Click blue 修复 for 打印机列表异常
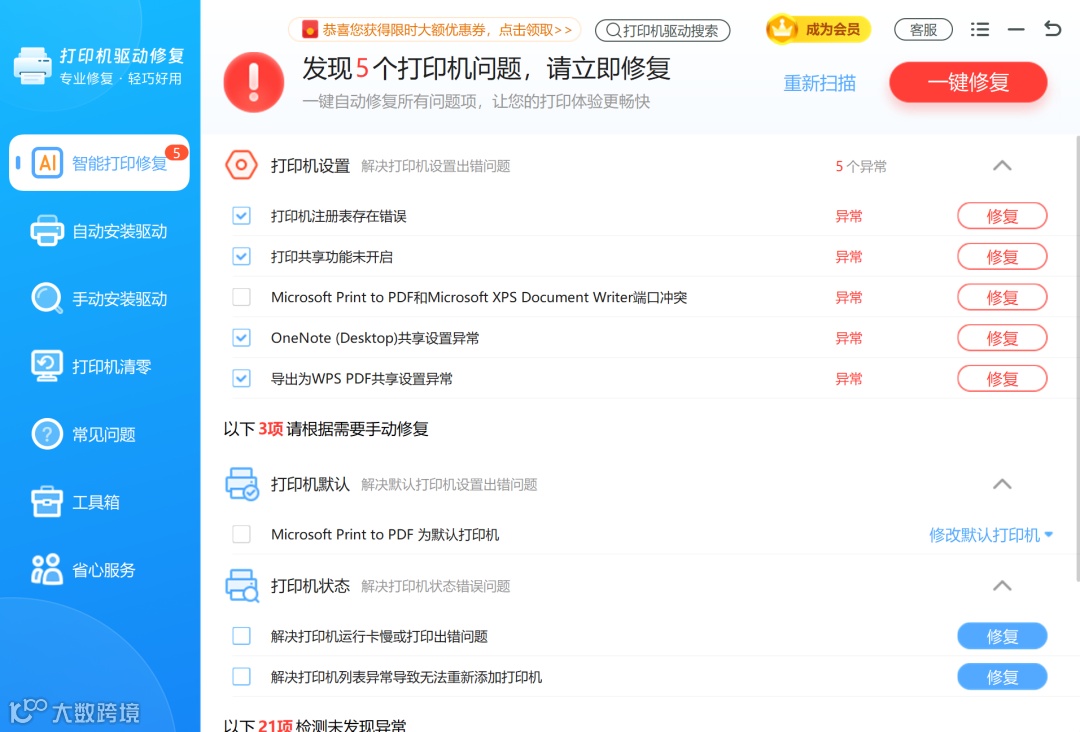Viewport: 1080px width, 732px height. tap(1002, 676)
